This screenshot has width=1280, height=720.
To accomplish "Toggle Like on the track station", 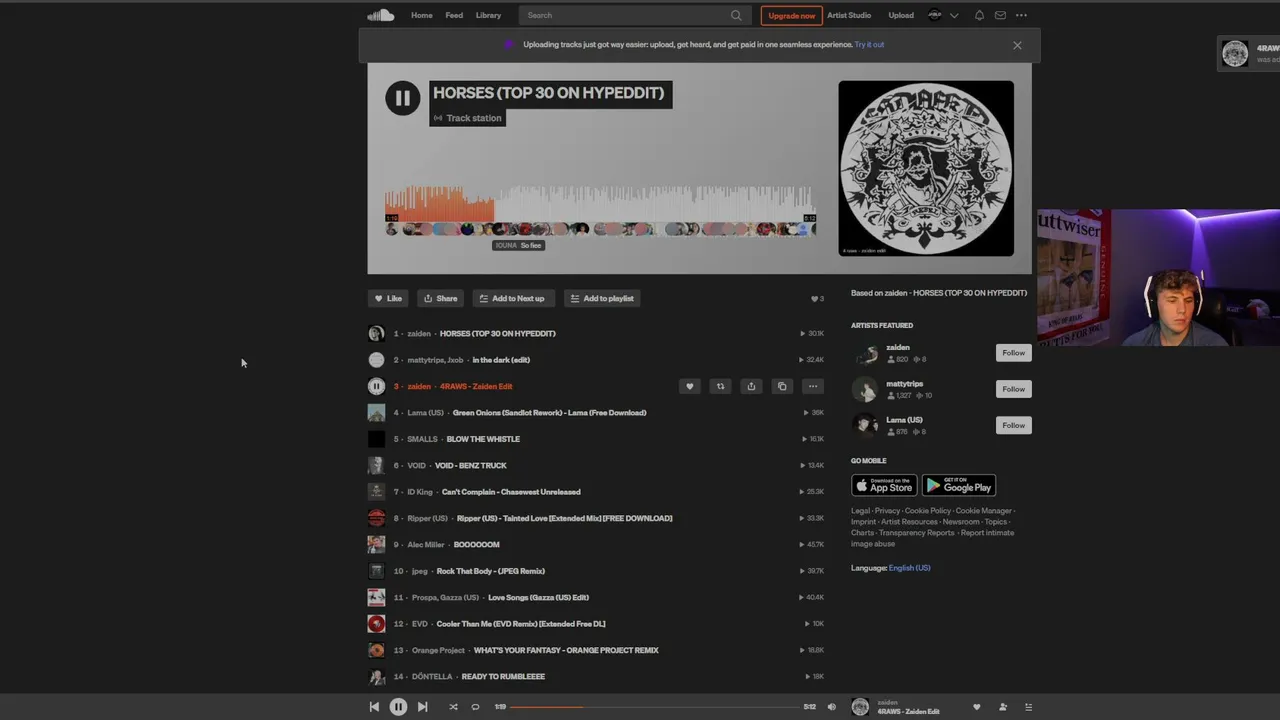I will [x=388, y=298].
